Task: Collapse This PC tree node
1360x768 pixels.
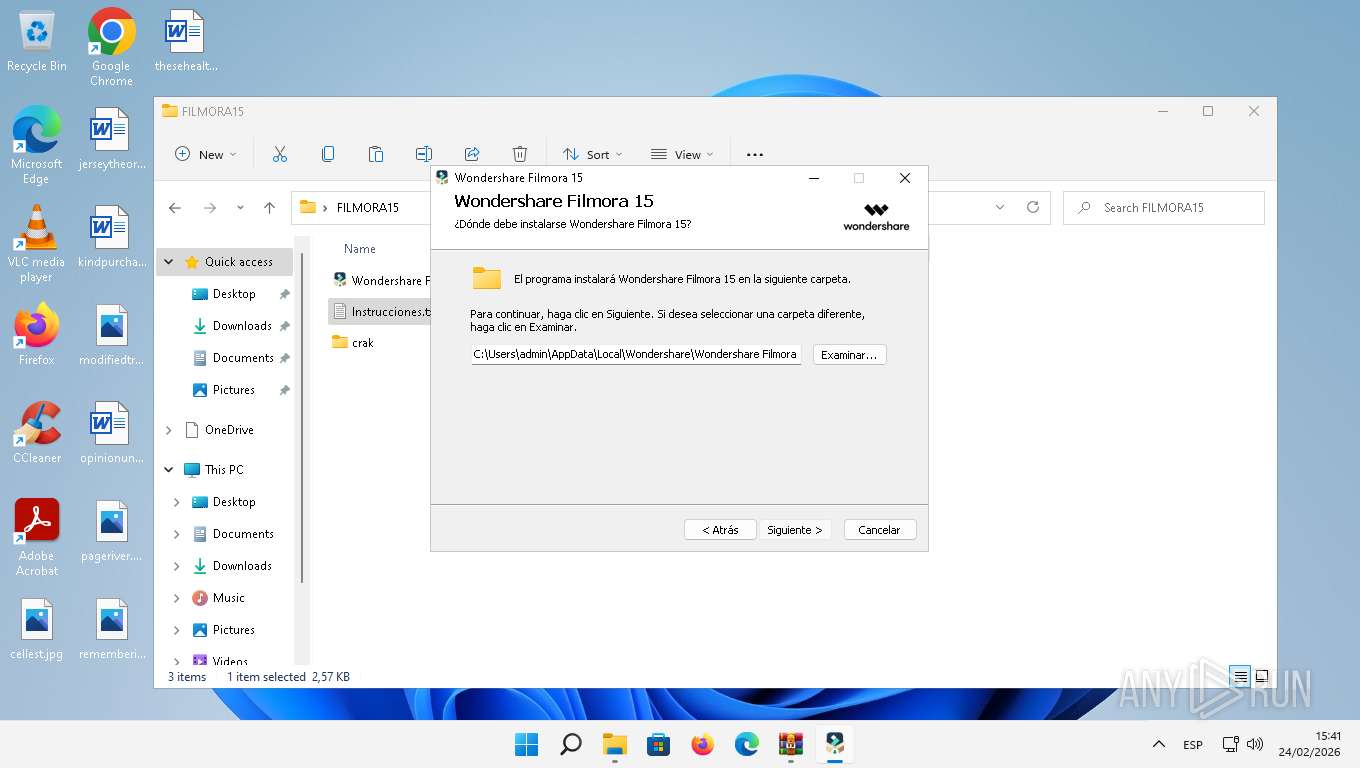Action: (168, 470)
